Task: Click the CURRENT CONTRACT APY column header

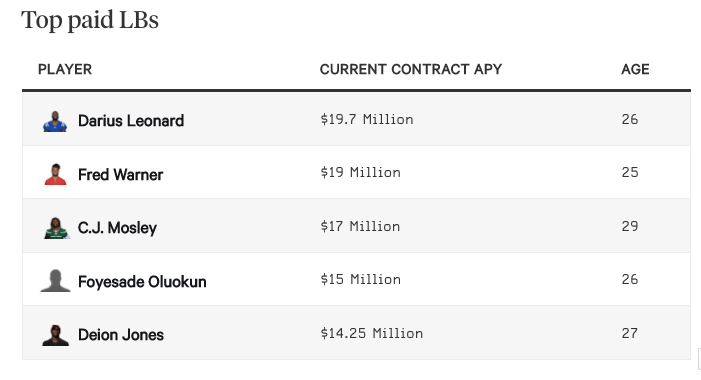Action: click(x=411, y=69)
